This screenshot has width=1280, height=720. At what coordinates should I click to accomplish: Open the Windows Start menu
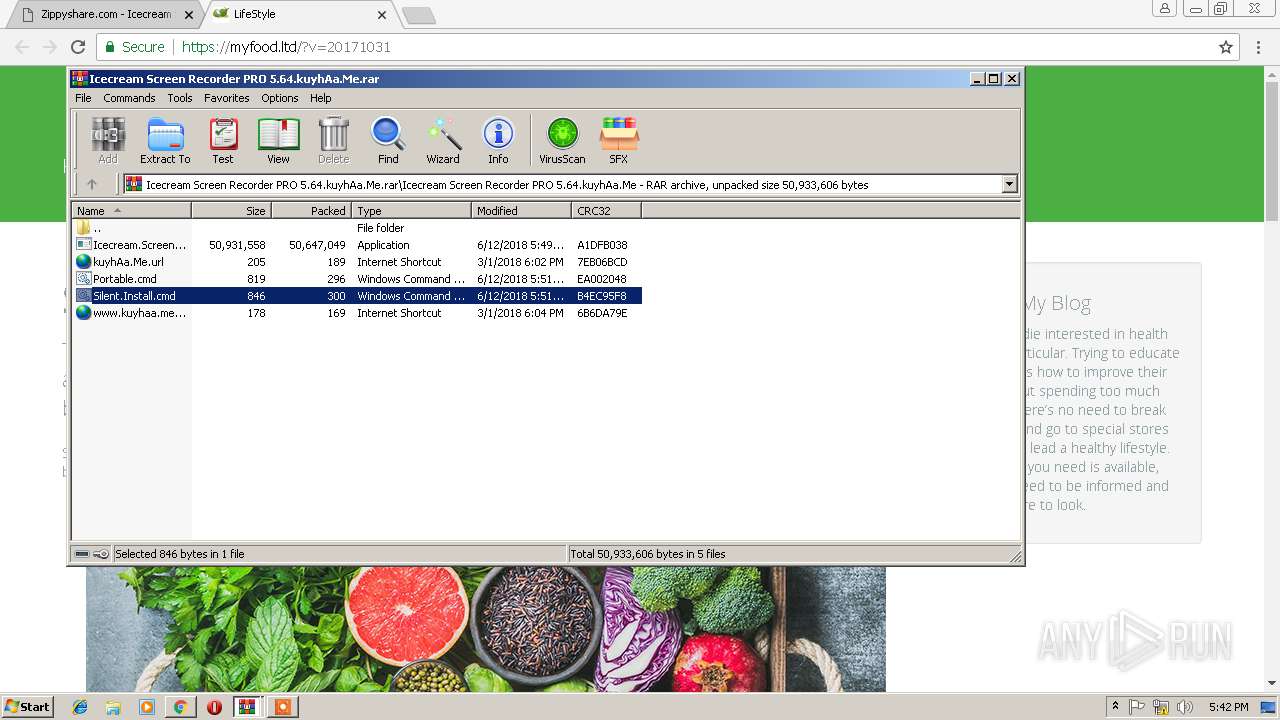27,707
